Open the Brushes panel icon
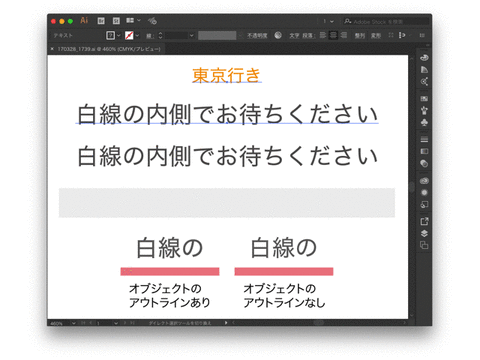The width and height of the screenshot is (480, 360). (424, 110)
